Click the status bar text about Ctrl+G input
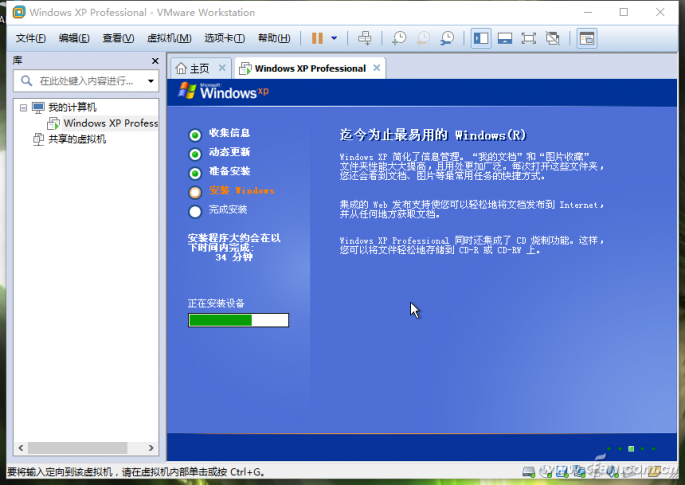Image resolution: width=685 pixels, height=485 pixels. pyautogui.click(x=136, y=472)
